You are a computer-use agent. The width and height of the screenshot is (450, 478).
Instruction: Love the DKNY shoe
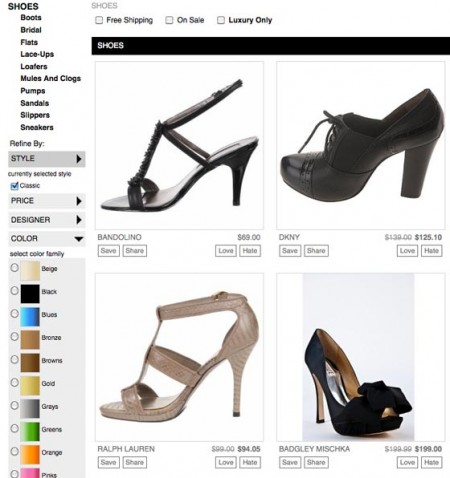[407, 251]
